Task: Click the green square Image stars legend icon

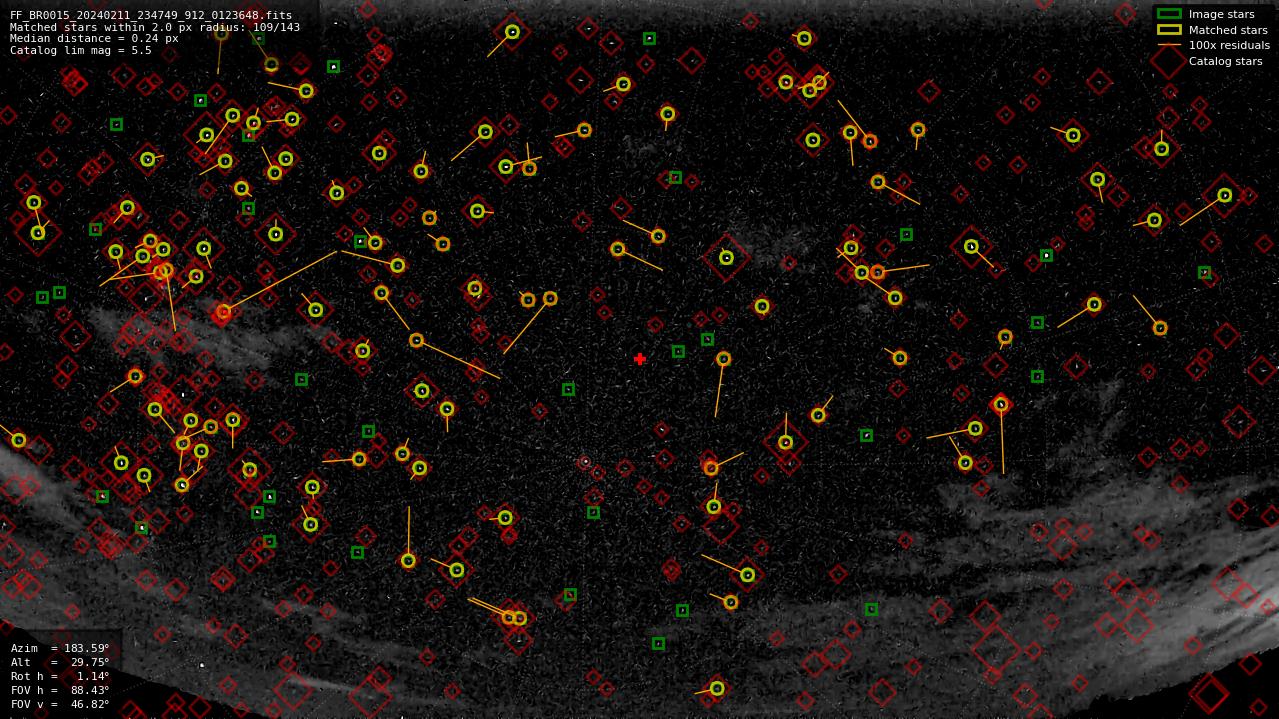Action: tap(1169, 14)
